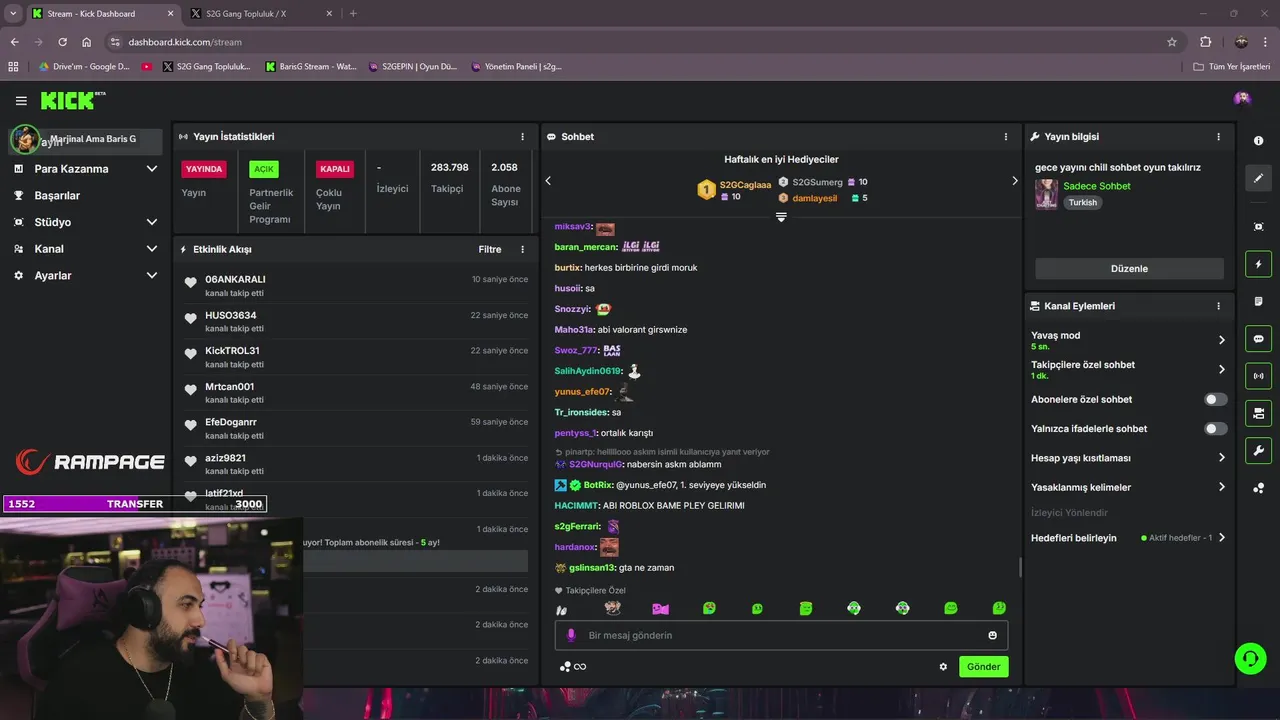Click username BotRix in chat
1280x720 pixels.
tap(598, 485)
